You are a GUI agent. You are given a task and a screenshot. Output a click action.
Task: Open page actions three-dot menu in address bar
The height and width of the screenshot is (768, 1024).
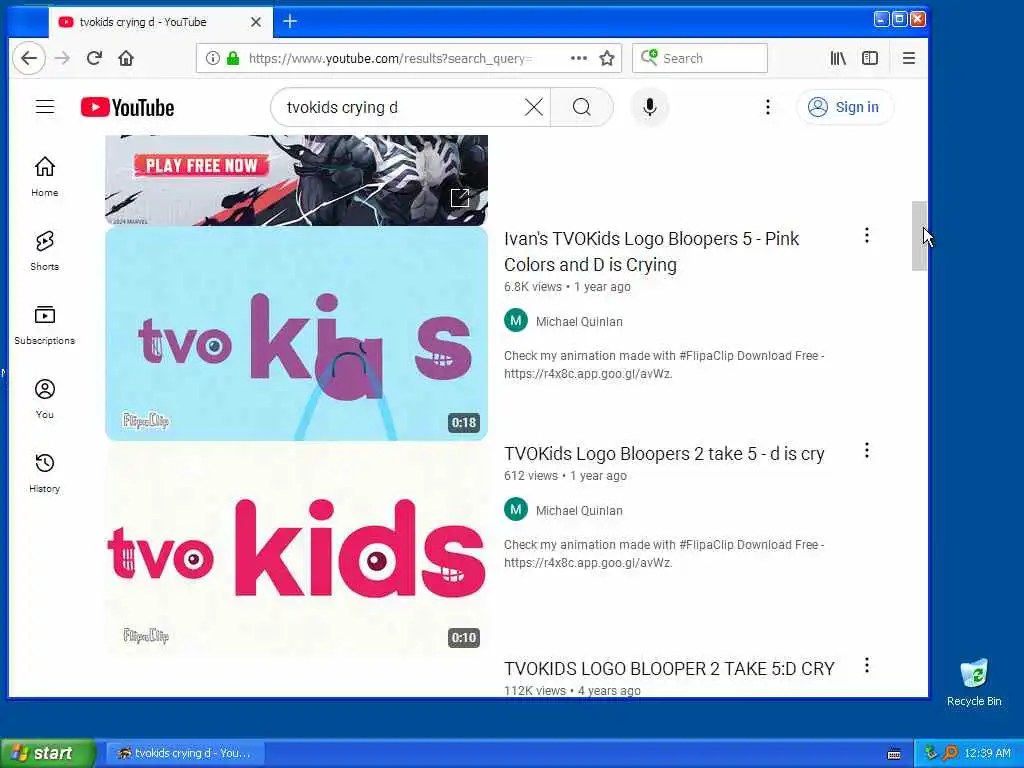coord(579,58)
